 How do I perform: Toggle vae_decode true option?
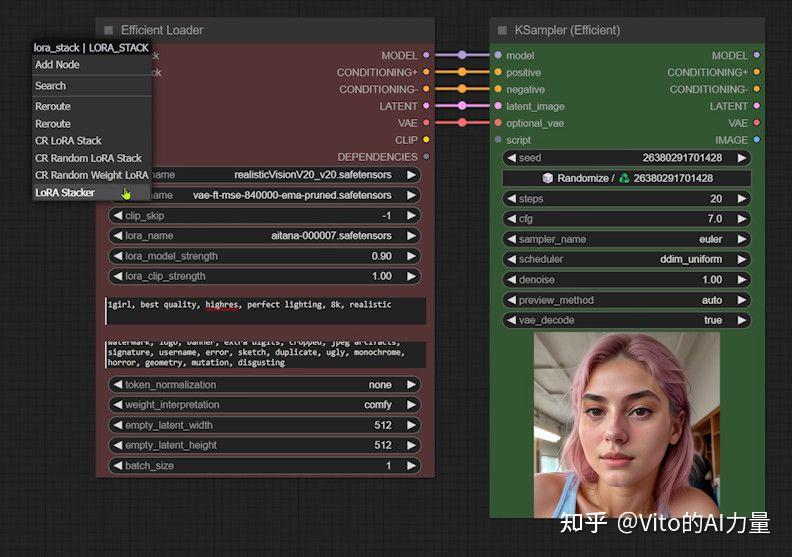click(x=627, y=320)
